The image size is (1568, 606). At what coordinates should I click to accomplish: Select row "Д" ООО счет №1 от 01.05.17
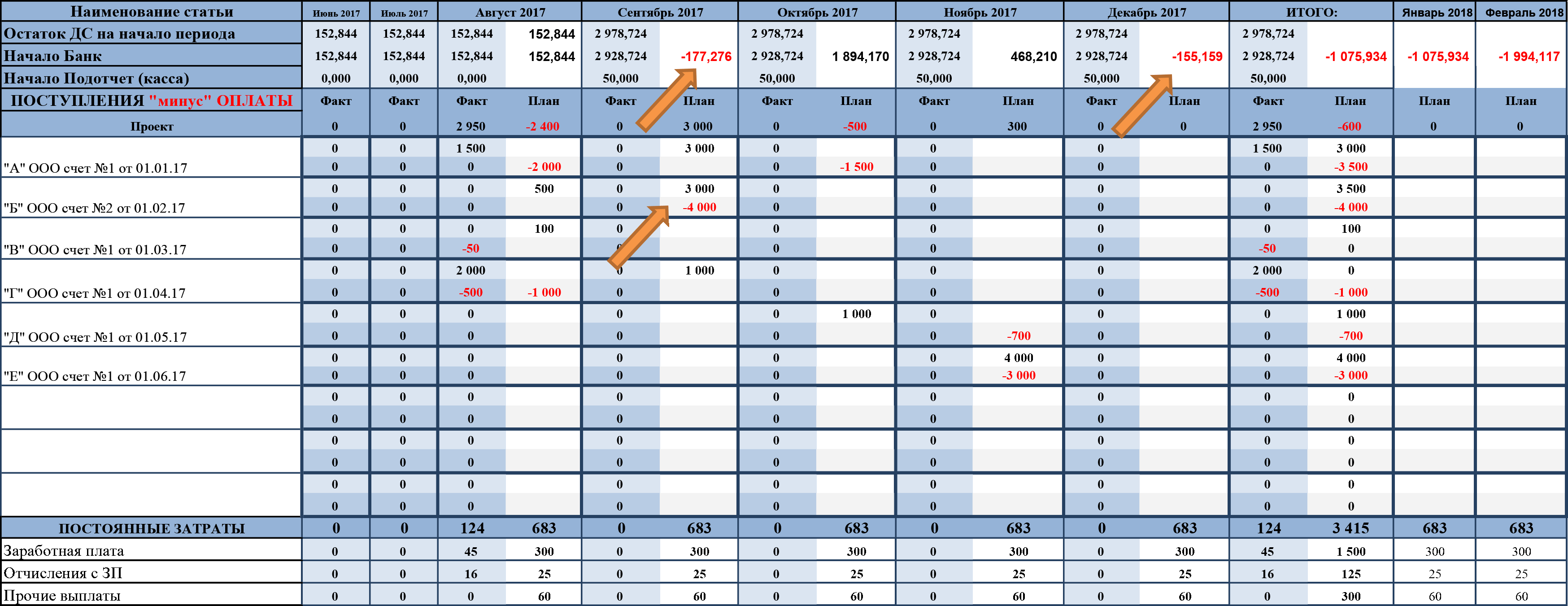151,325
